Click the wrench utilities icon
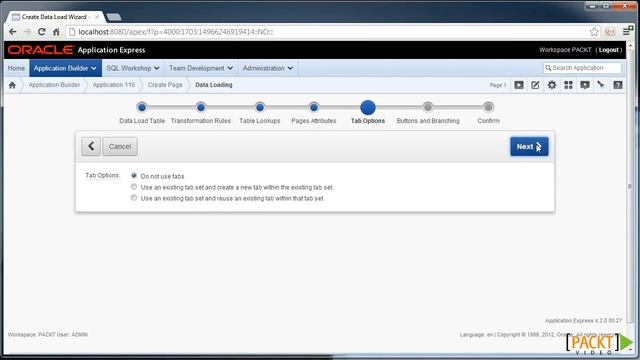The image size is (640, 360). [601, 85]
